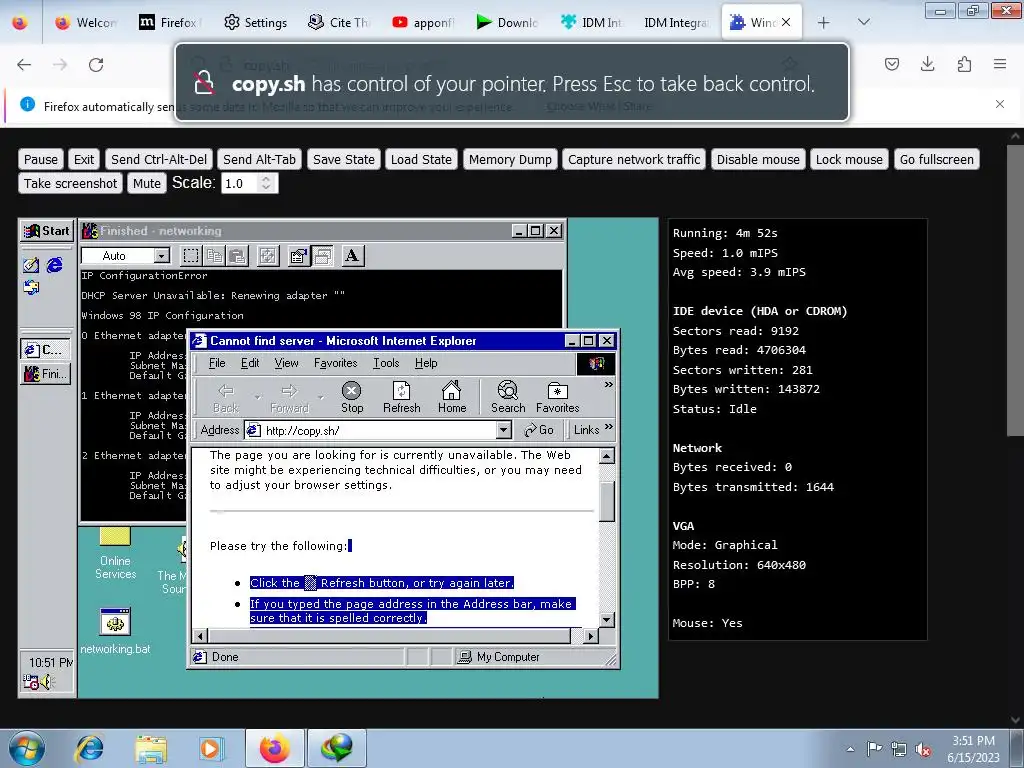Toggle the Background icon in networking toolbar

[322, 255]
